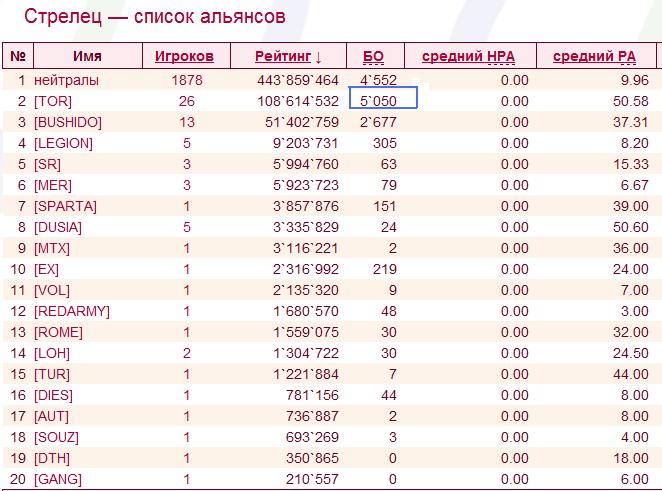Open the [DIES] alliance link
662x491 pixels.
(x=56, y=396)
